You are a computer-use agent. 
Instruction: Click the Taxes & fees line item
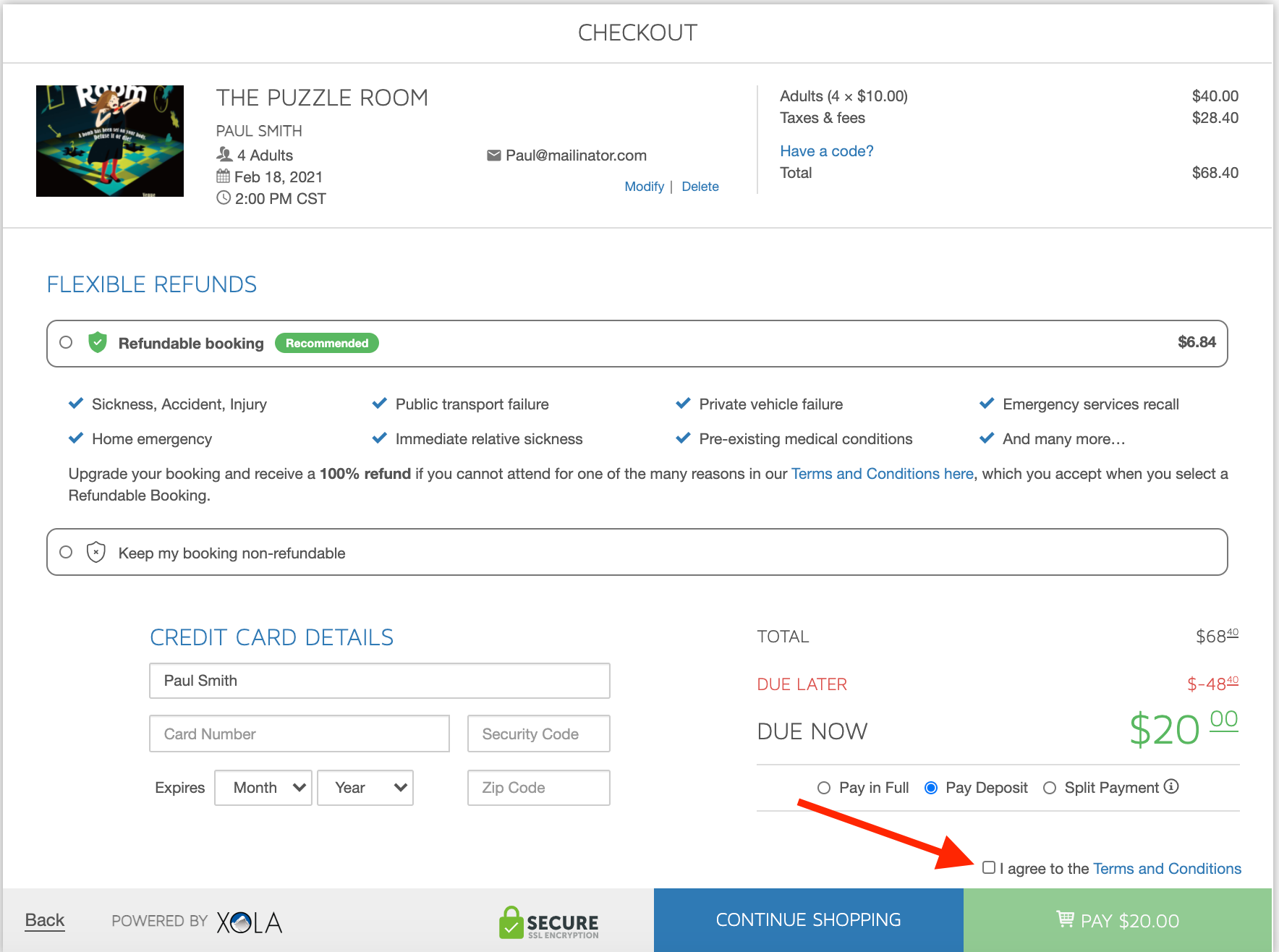(x=823, y=118)
